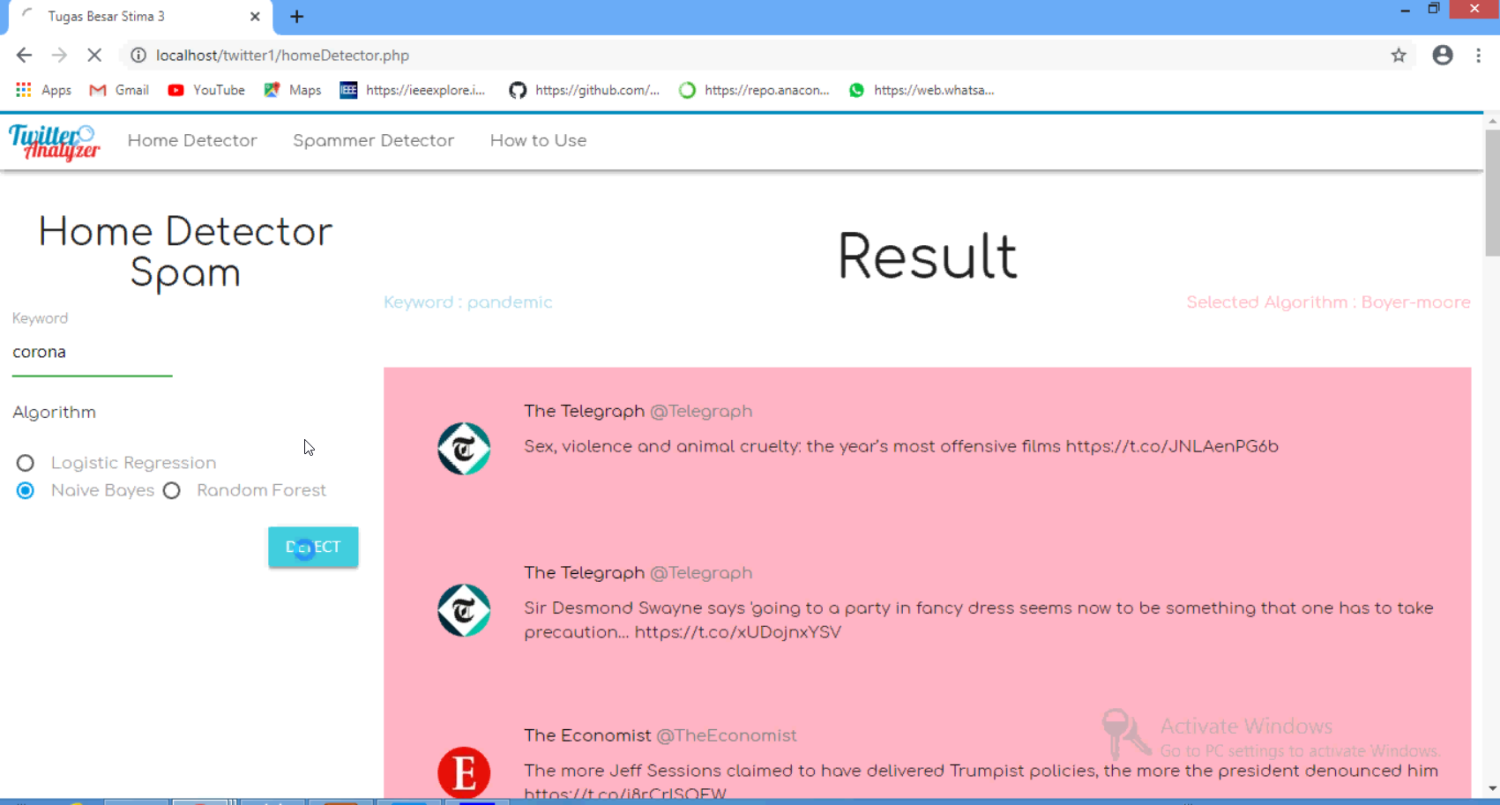The image size is (1500, 805).
Task: Click the Twitter Analyzer logo
Action: tap(55, 141)
